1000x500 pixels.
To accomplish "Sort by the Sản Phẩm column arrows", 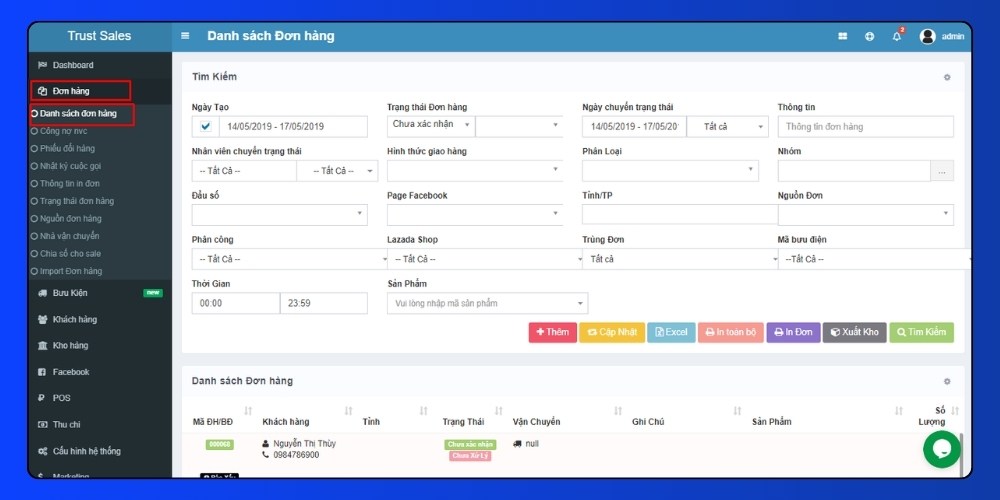I will 899,411.
